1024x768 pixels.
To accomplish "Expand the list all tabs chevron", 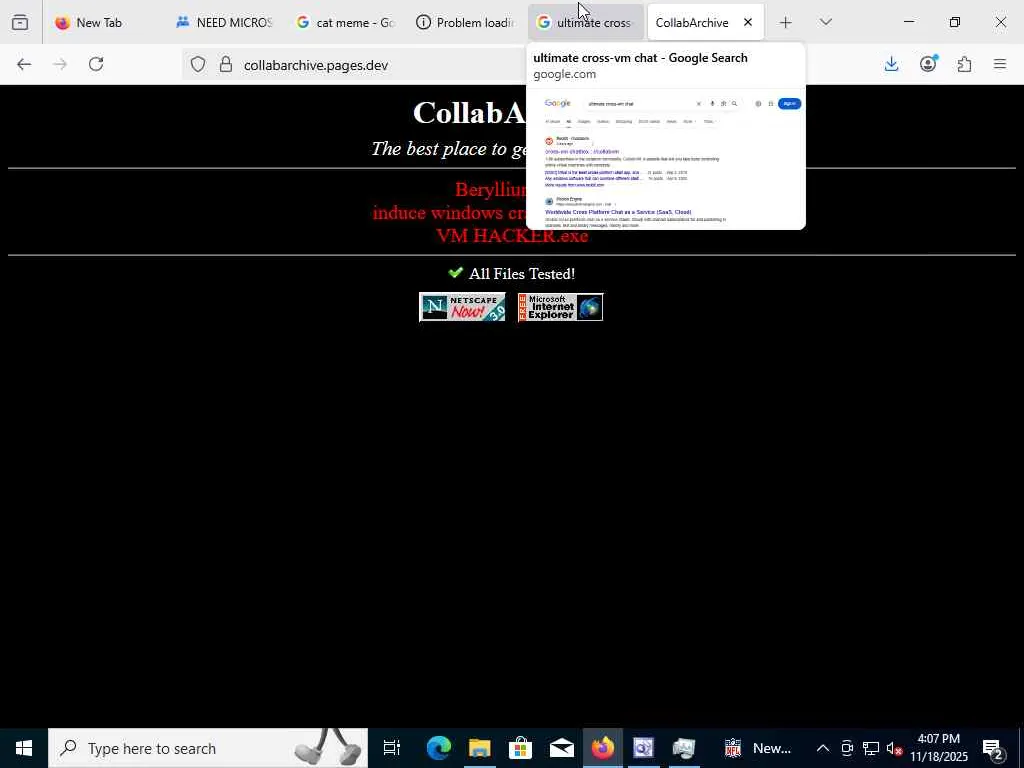I will click(826, 22).
